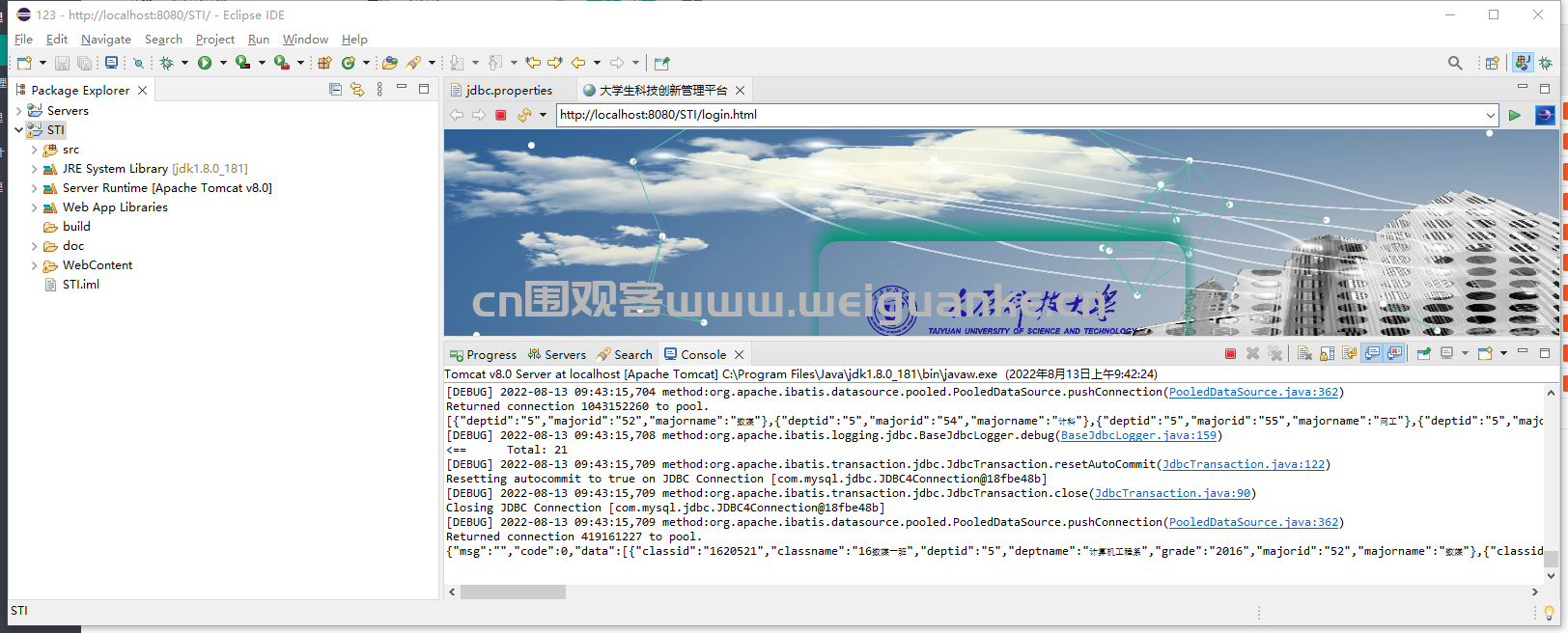Viewport: 1568px width, 633px height.
Task: Collapse all in Package Explorer
Action: (x=335, y=90)
